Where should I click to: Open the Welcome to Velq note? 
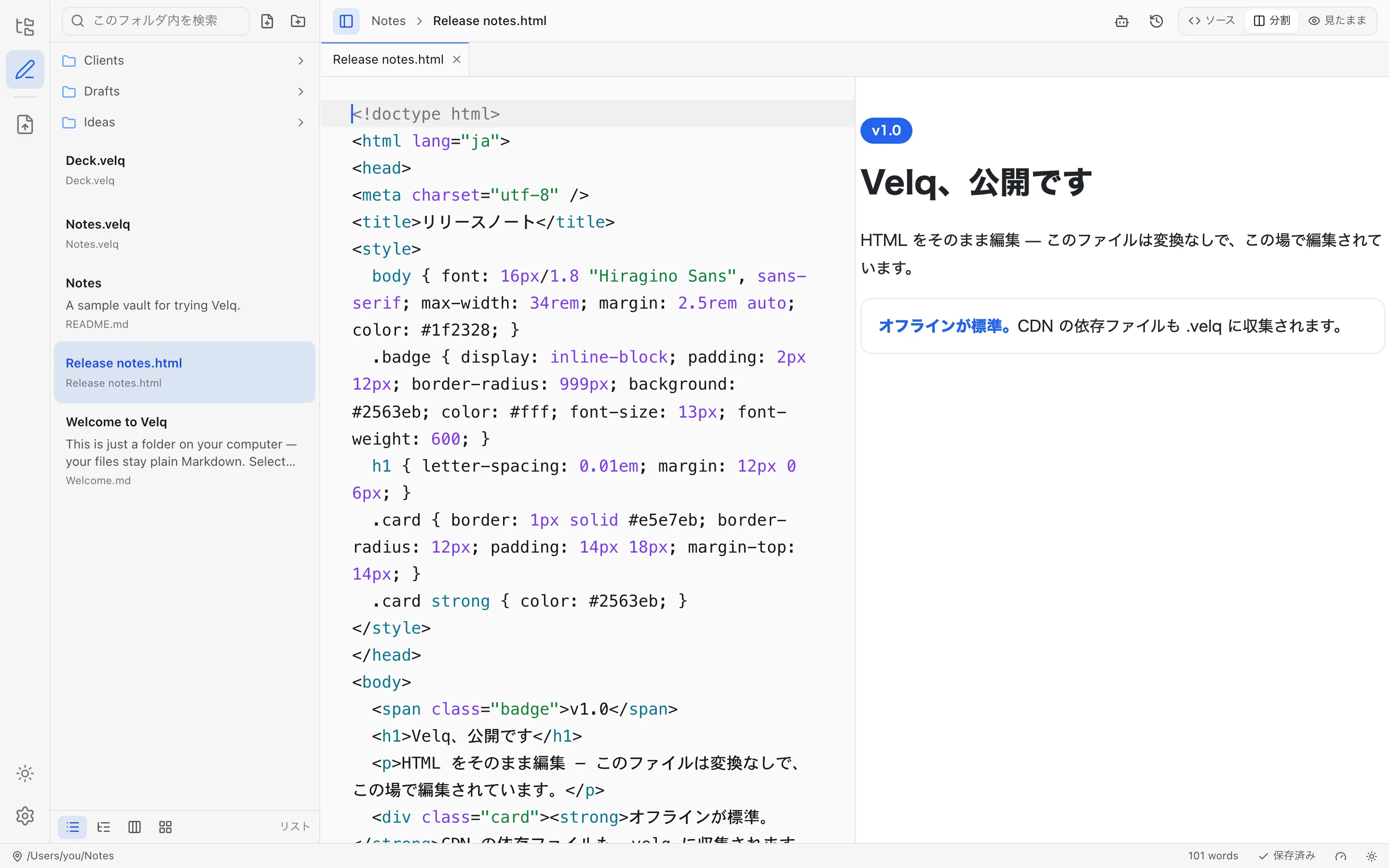tap(184, 451)
